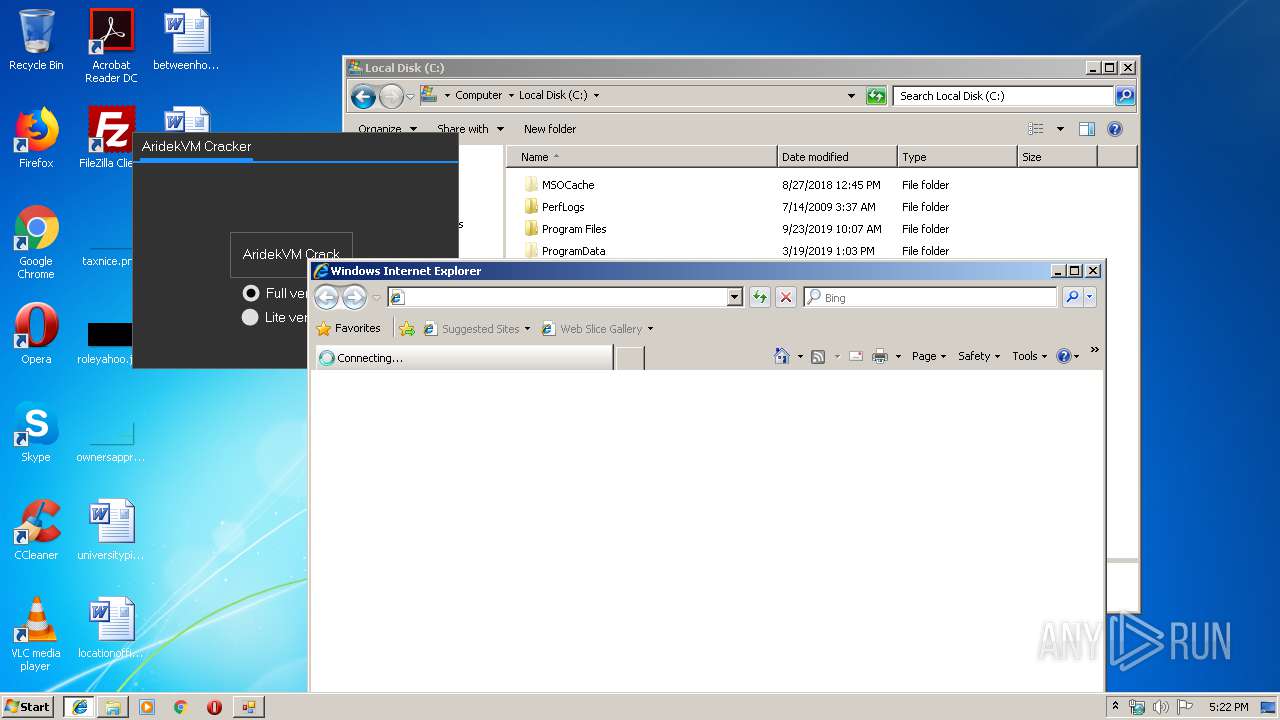Viewport: 1280px width, 720px height.
Task: Click the green refresh button in Local Disk window
Action: click(876, 96)
